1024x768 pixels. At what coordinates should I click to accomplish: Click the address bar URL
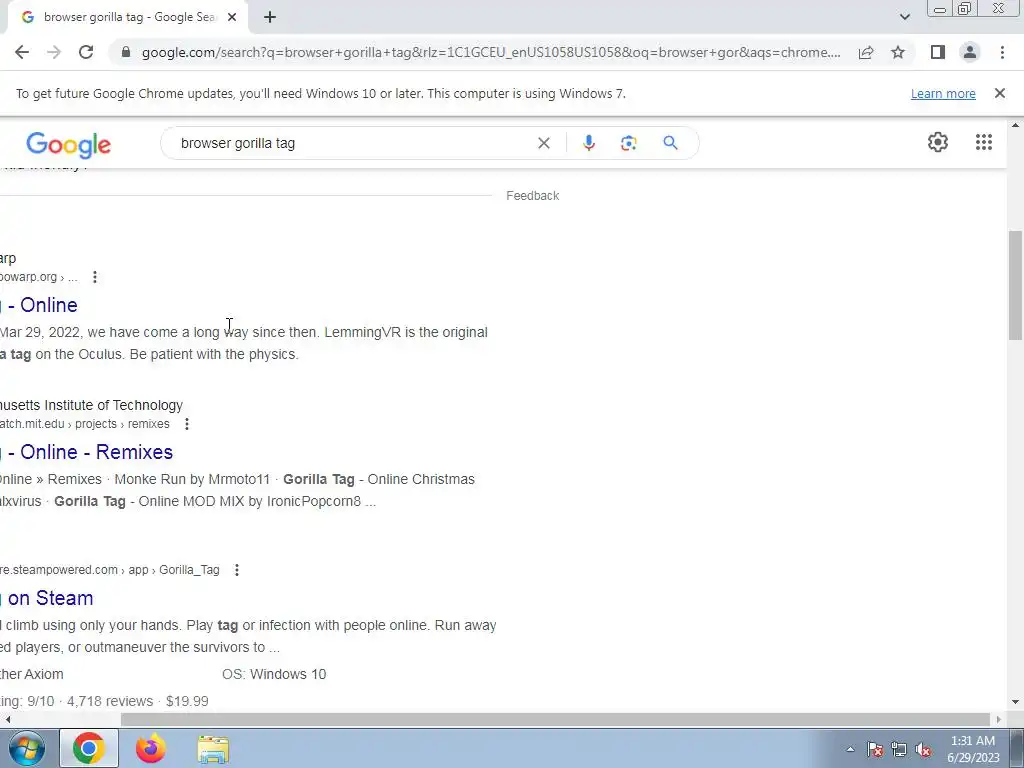[491, 52]
